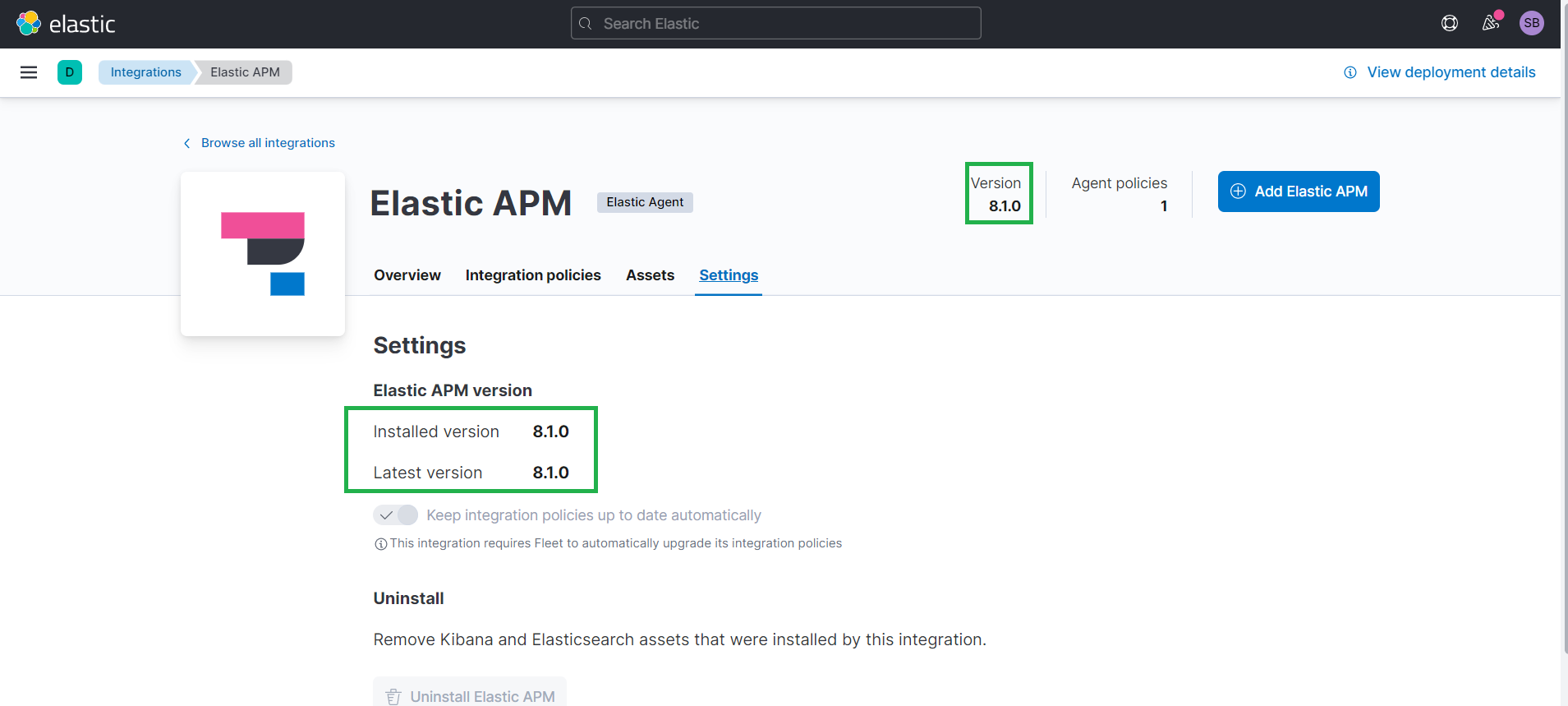This screenshot has width=1568, height=706.
Task: Open View deployment details link
Action: (1440, 72)
